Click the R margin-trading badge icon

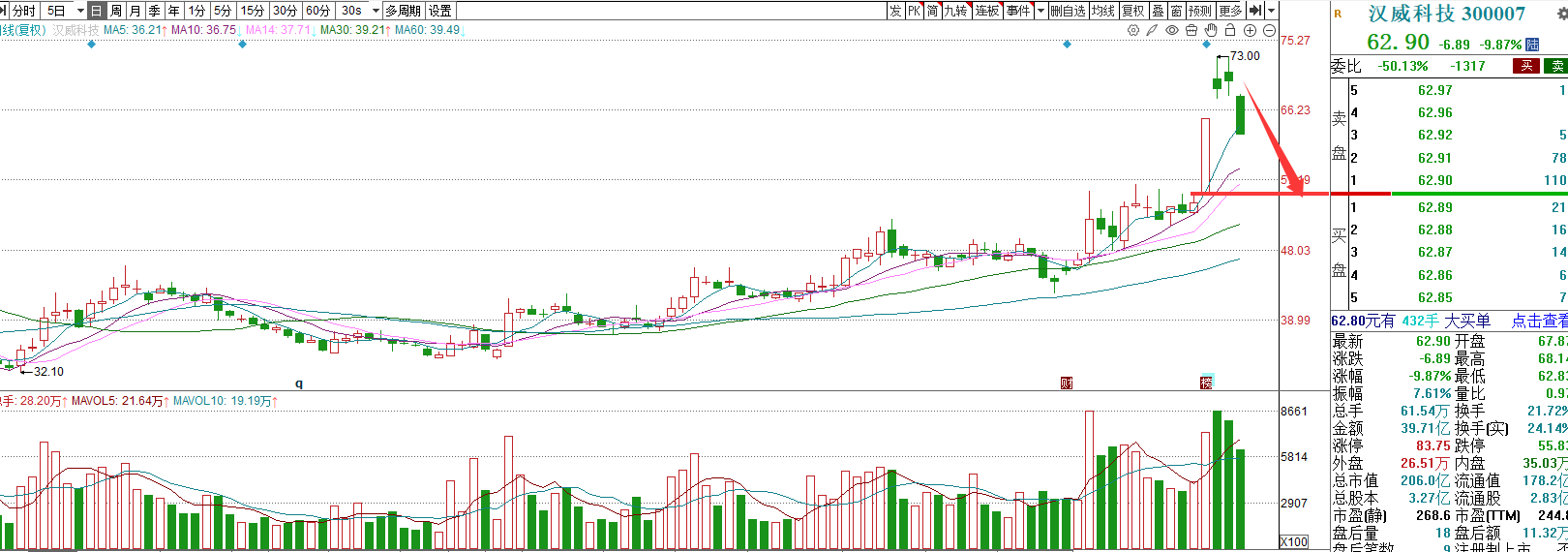[1339, 14]
